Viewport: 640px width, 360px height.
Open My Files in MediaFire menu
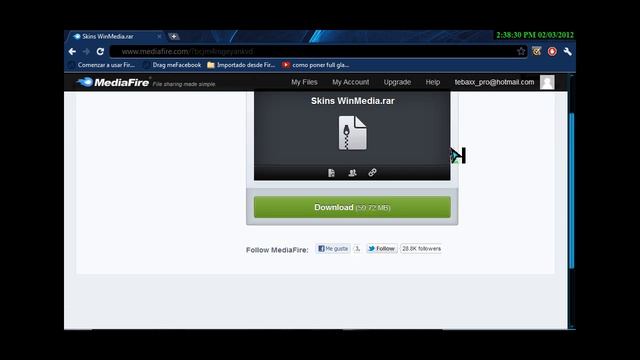(x=304, y=82)
